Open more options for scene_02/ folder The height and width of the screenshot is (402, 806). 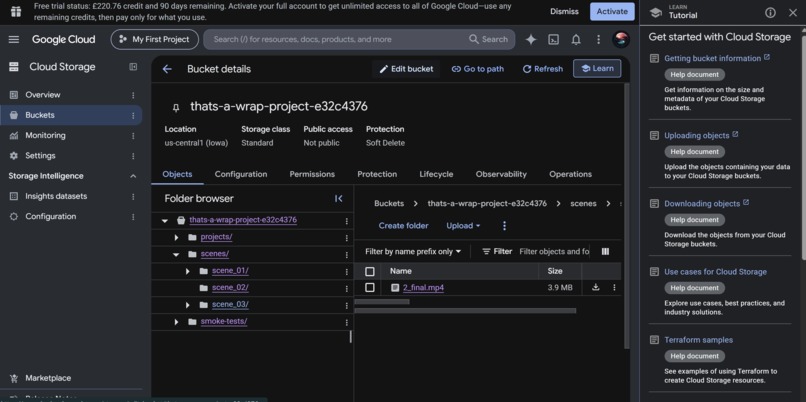pyautogui.click(x=346, y=288)
